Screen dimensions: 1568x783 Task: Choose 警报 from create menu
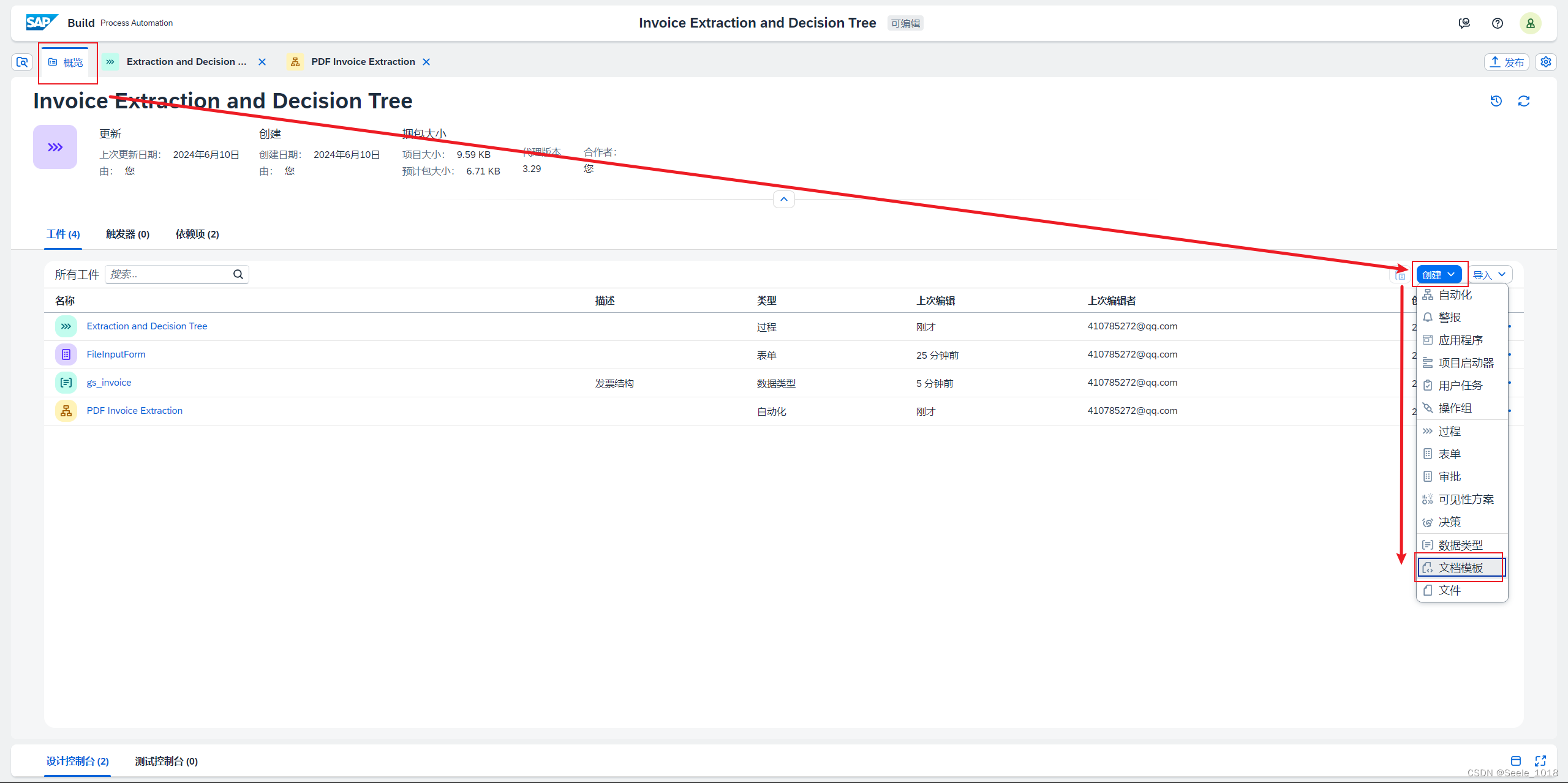coord(1463,318)
